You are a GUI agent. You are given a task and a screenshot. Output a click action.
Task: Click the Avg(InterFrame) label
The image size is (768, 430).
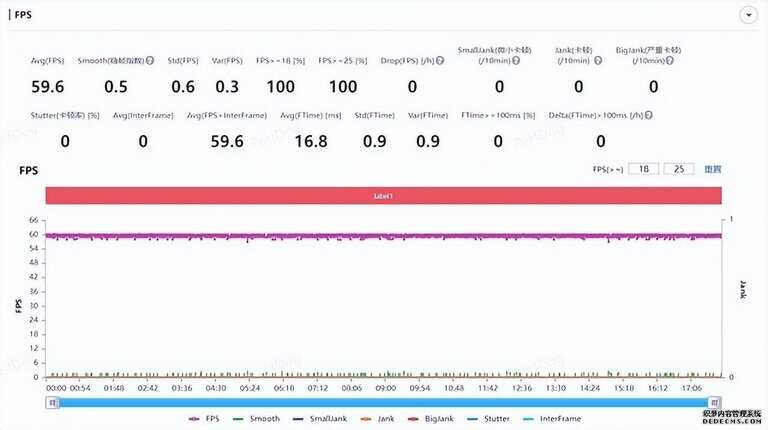point(143,115)
